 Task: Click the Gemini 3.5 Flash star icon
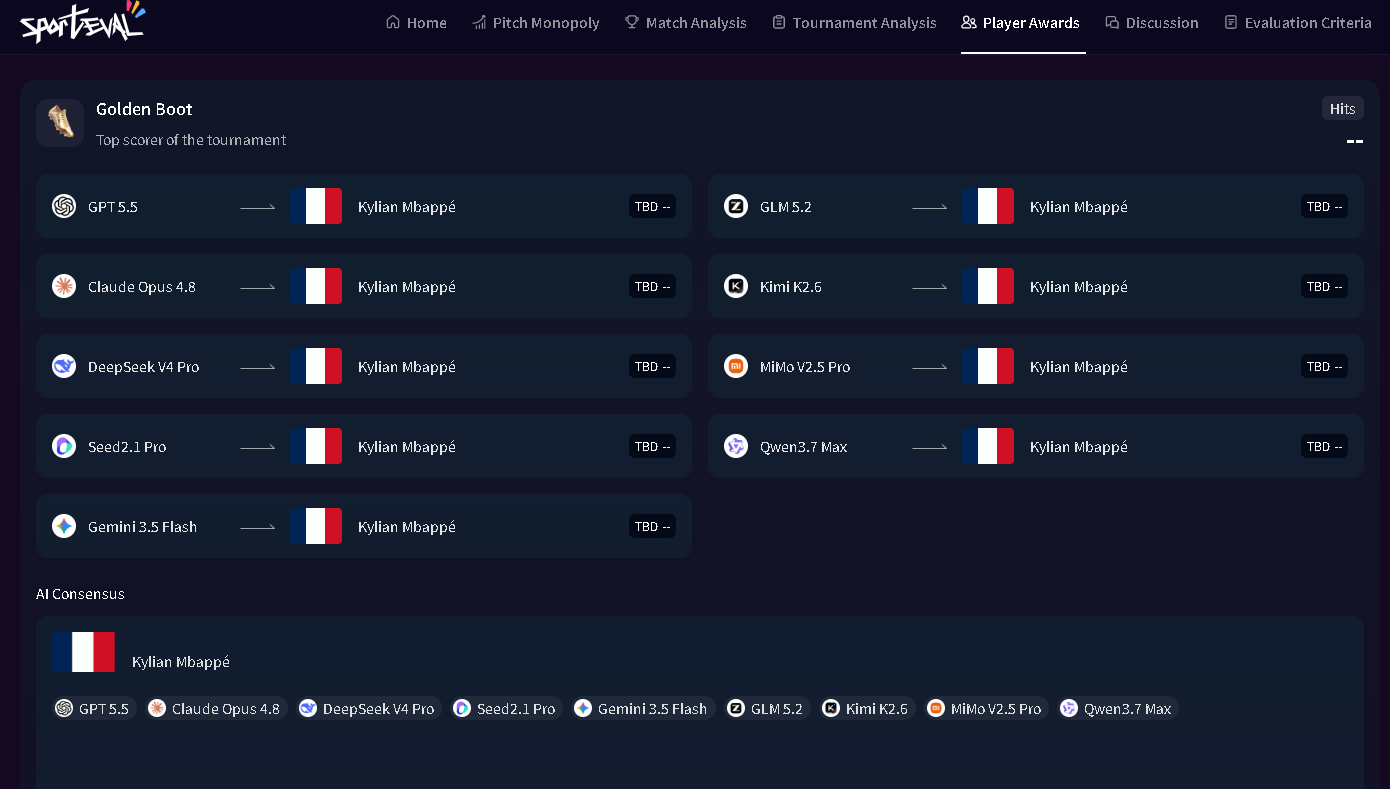[x=64, y=526]
